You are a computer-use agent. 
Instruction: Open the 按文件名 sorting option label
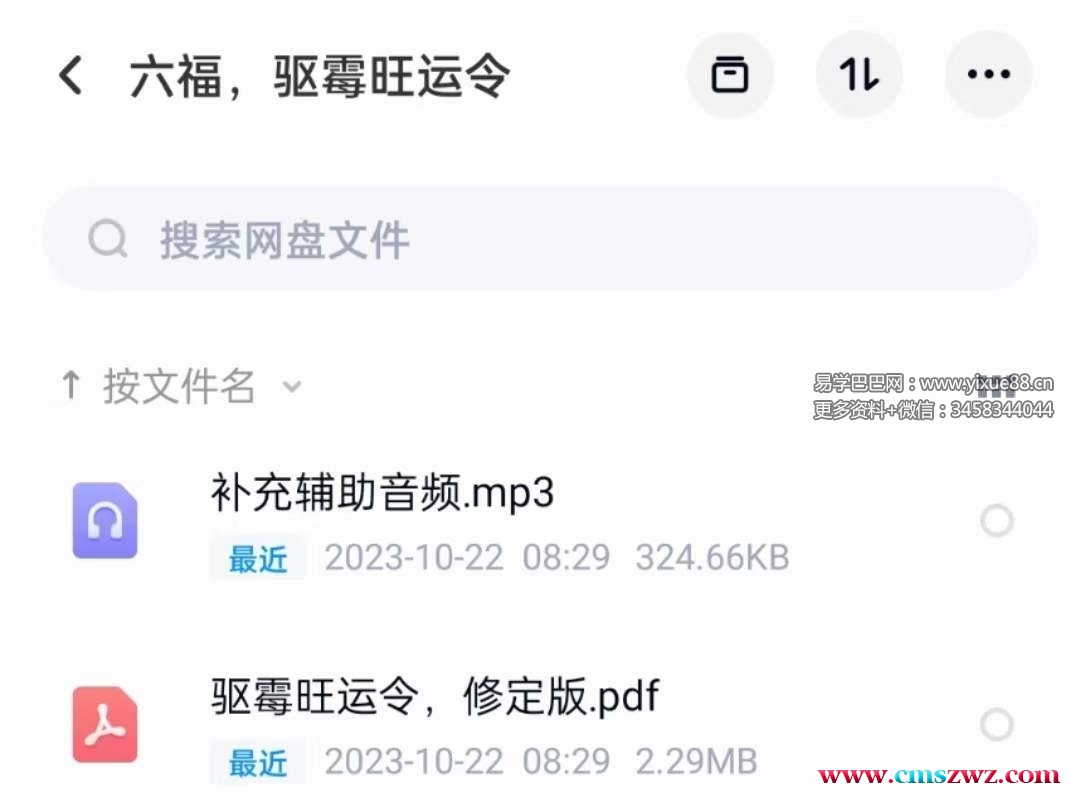pos(179,386)
